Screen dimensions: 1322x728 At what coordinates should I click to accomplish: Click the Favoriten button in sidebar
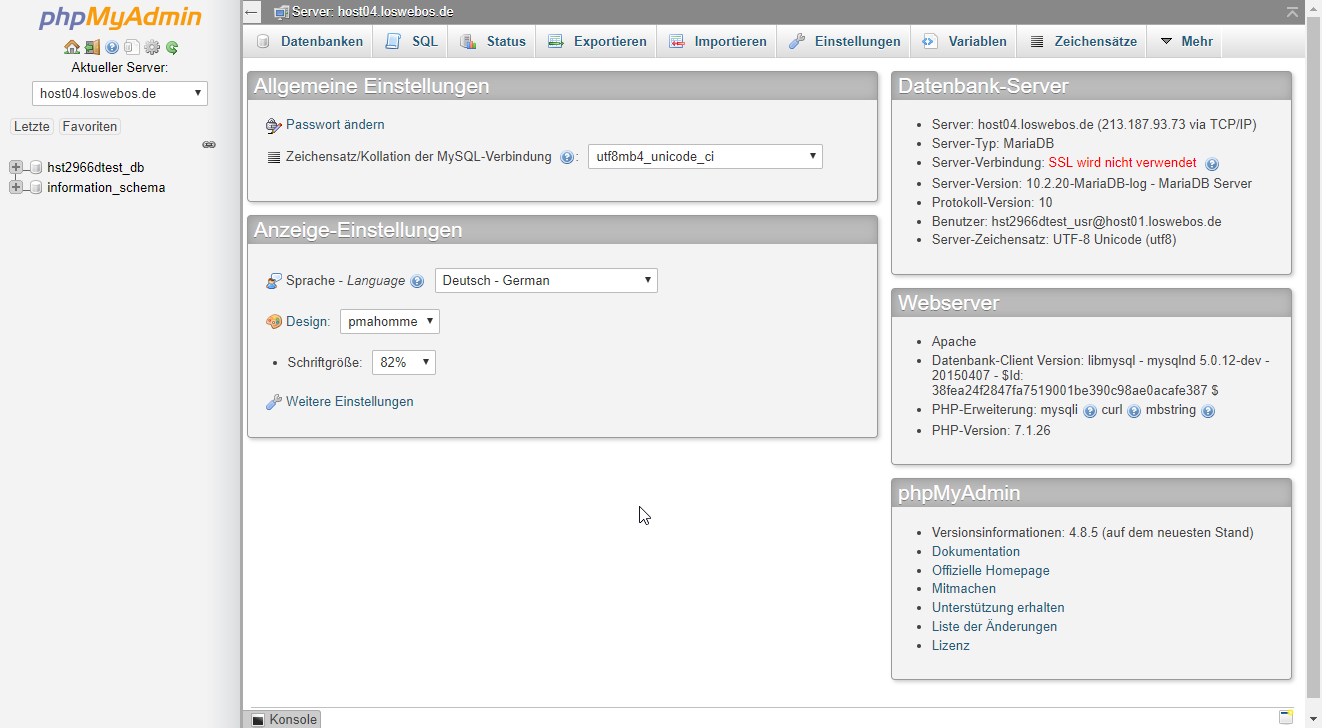(90, 127)
